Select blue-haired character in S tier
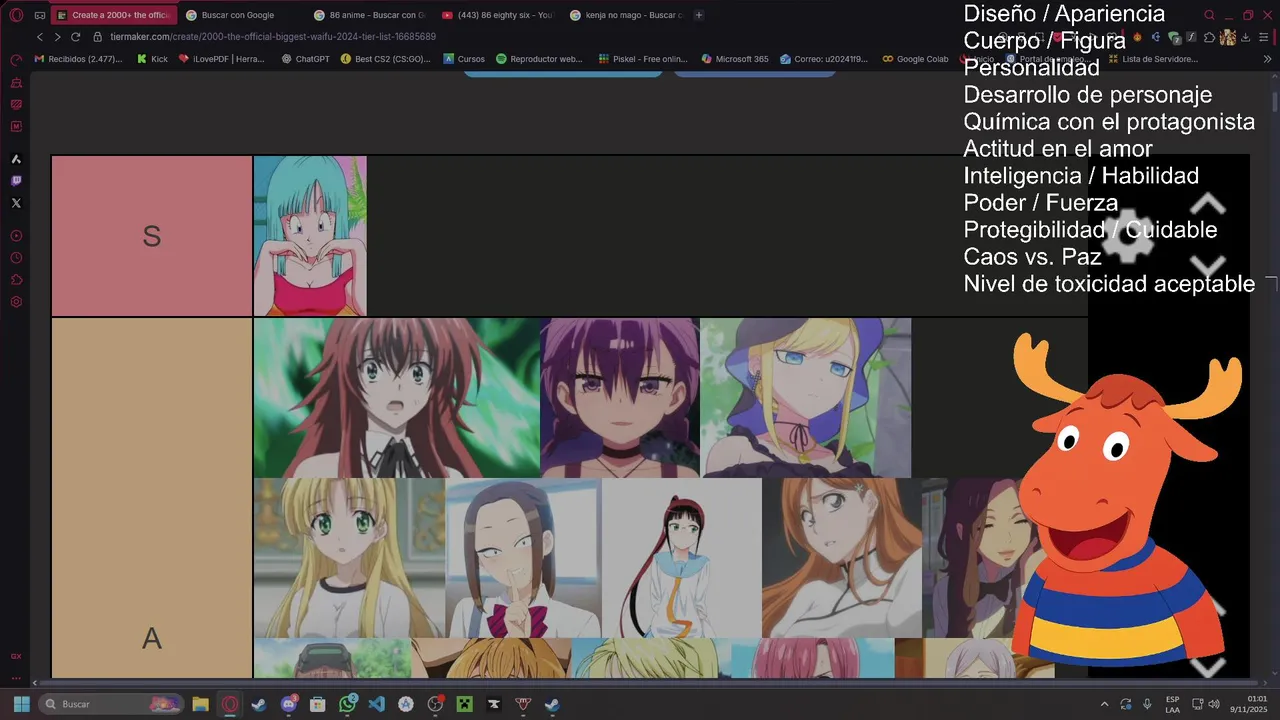Viewport: 1280px width, 720px height. [x=310, y=236]
